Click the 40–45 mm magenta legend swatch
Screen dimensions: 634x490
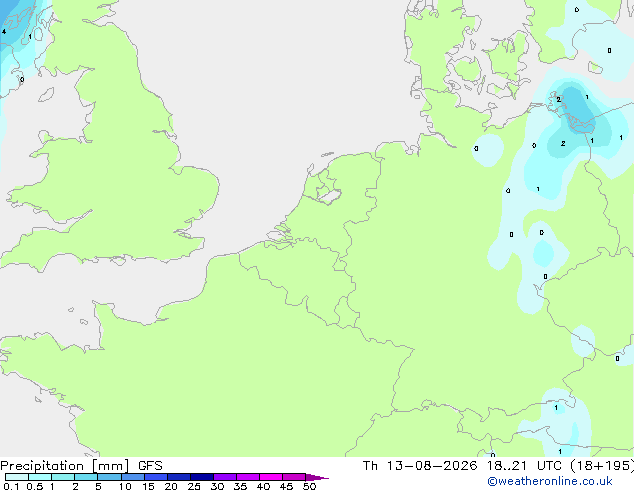tap(271, 477)
